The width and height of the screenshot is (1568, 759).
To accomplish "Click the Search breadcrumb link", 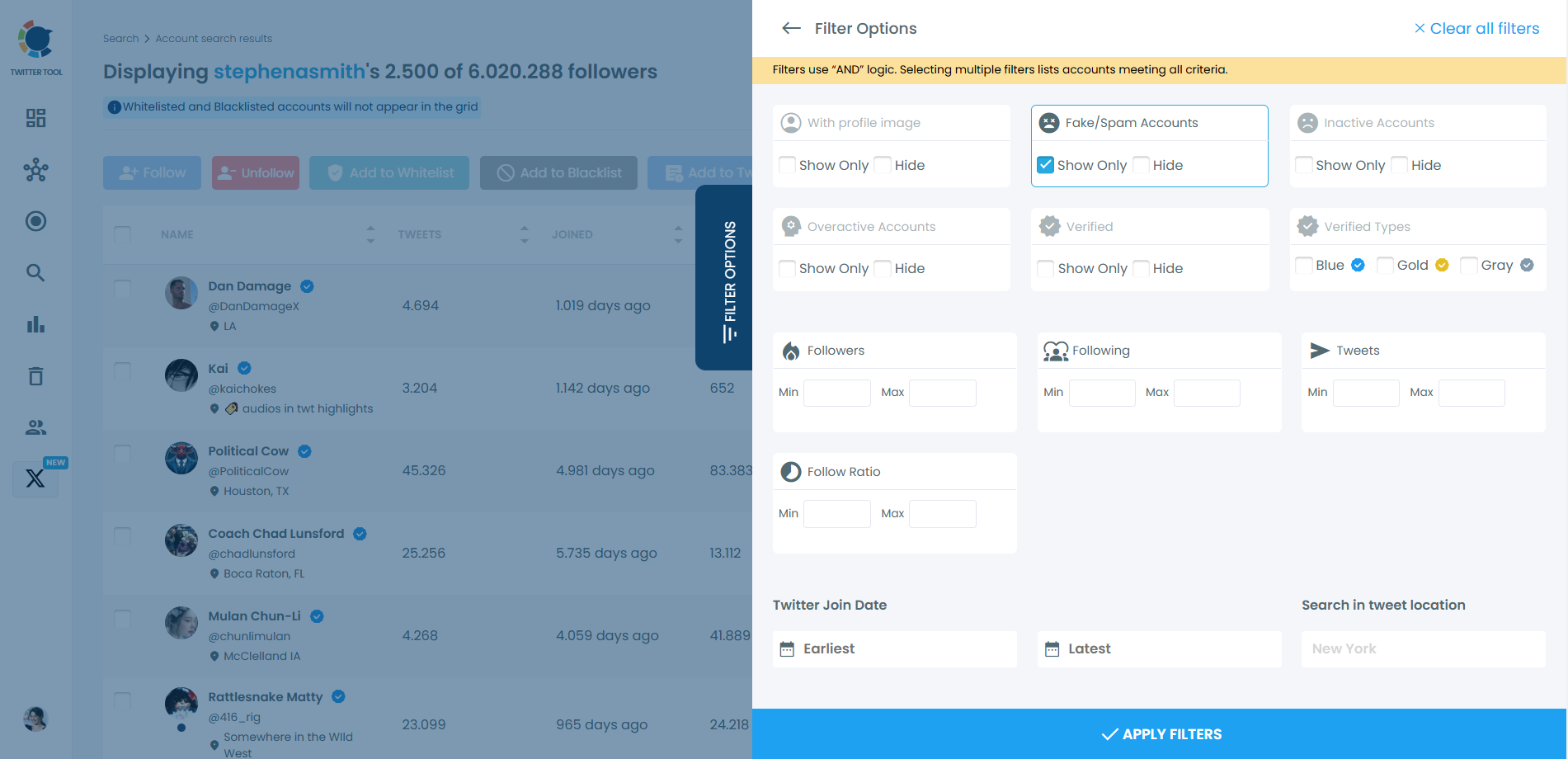I will pyautogui.click(x=120, y=39).
